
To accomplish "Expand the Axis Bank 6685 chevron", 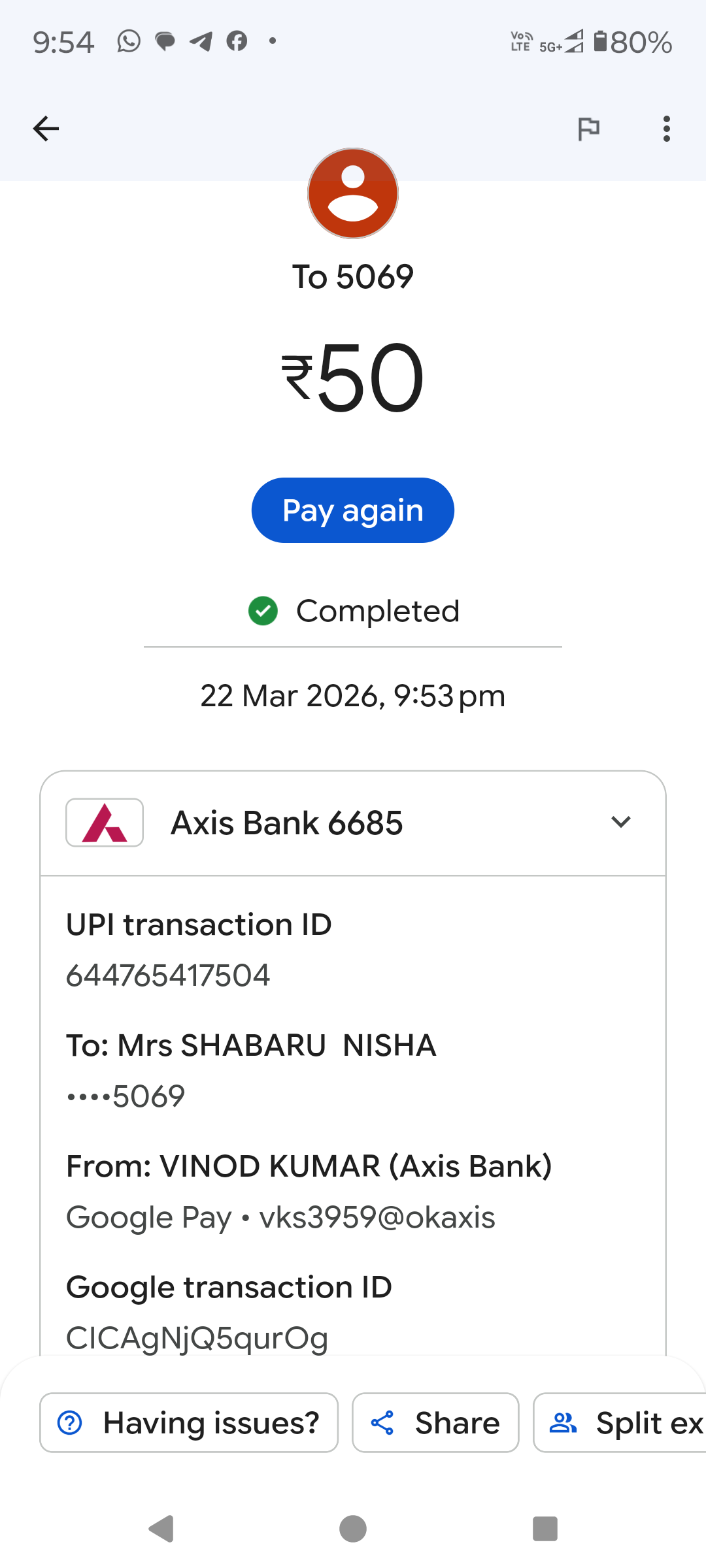I will pos(620,822).
